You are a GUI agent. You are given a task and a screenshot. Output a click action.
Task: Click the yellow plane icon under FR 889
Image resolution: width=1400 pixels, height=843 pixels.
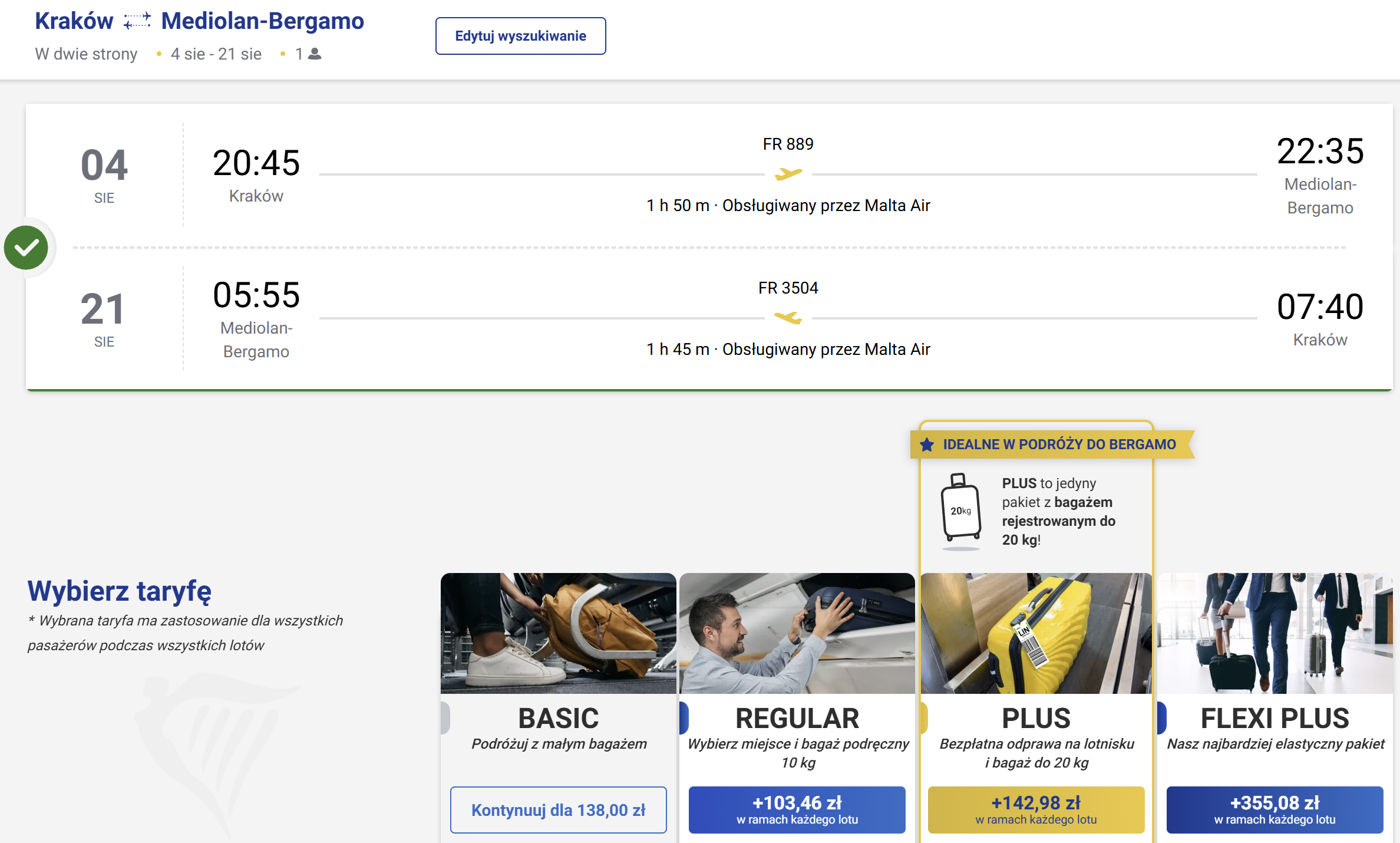(x=788, y=174)
